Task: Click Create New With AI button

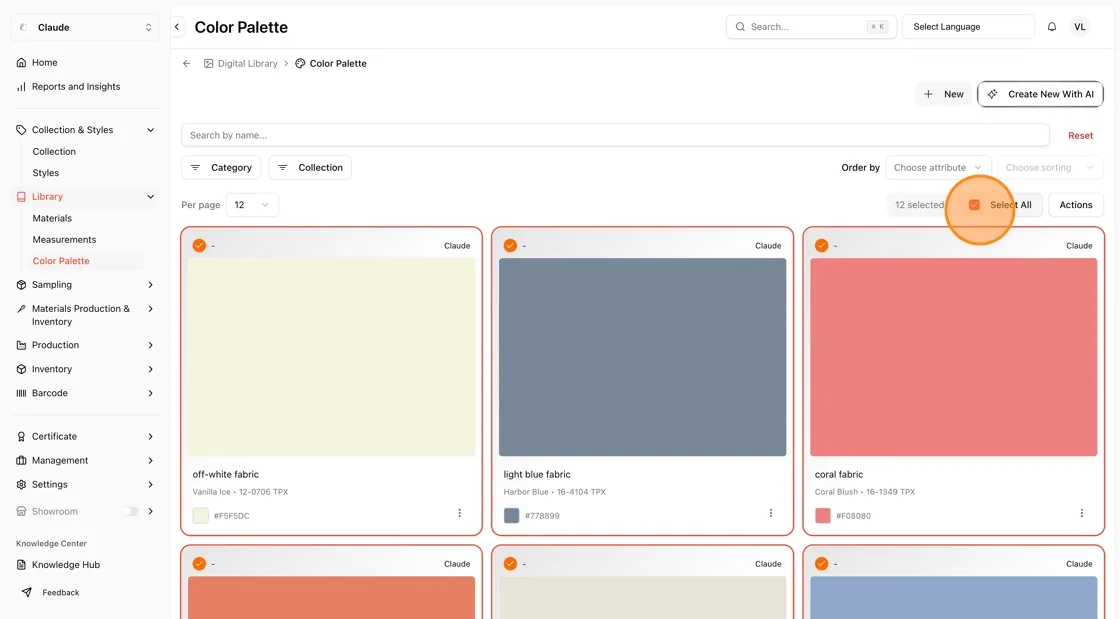Action: (1040, 94)
